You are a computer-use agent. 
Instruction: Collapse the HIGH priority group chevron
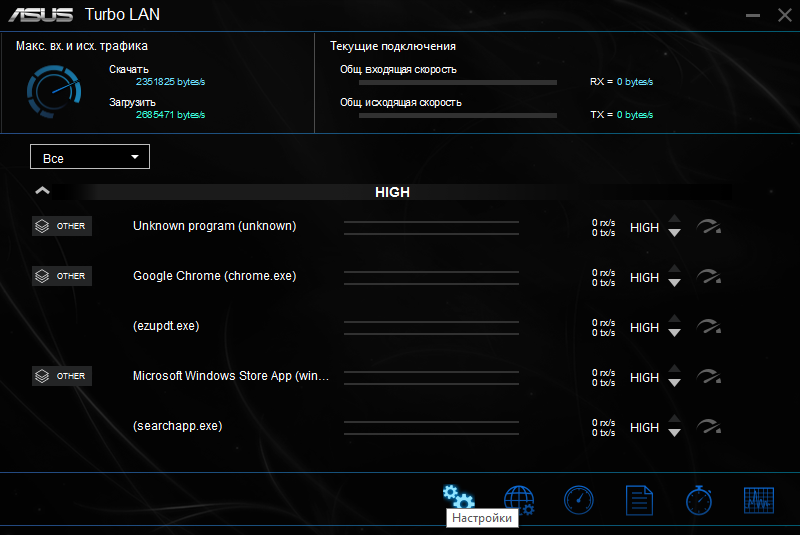click(42, 191)
